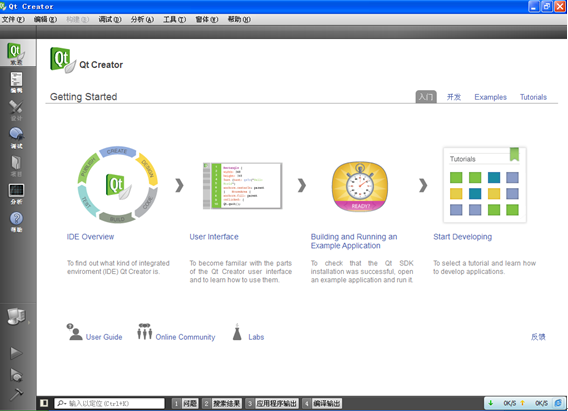The width and height of the screenshot is (568, 411).
Task: Click the target selector computer icon
Action: point(16,316)
